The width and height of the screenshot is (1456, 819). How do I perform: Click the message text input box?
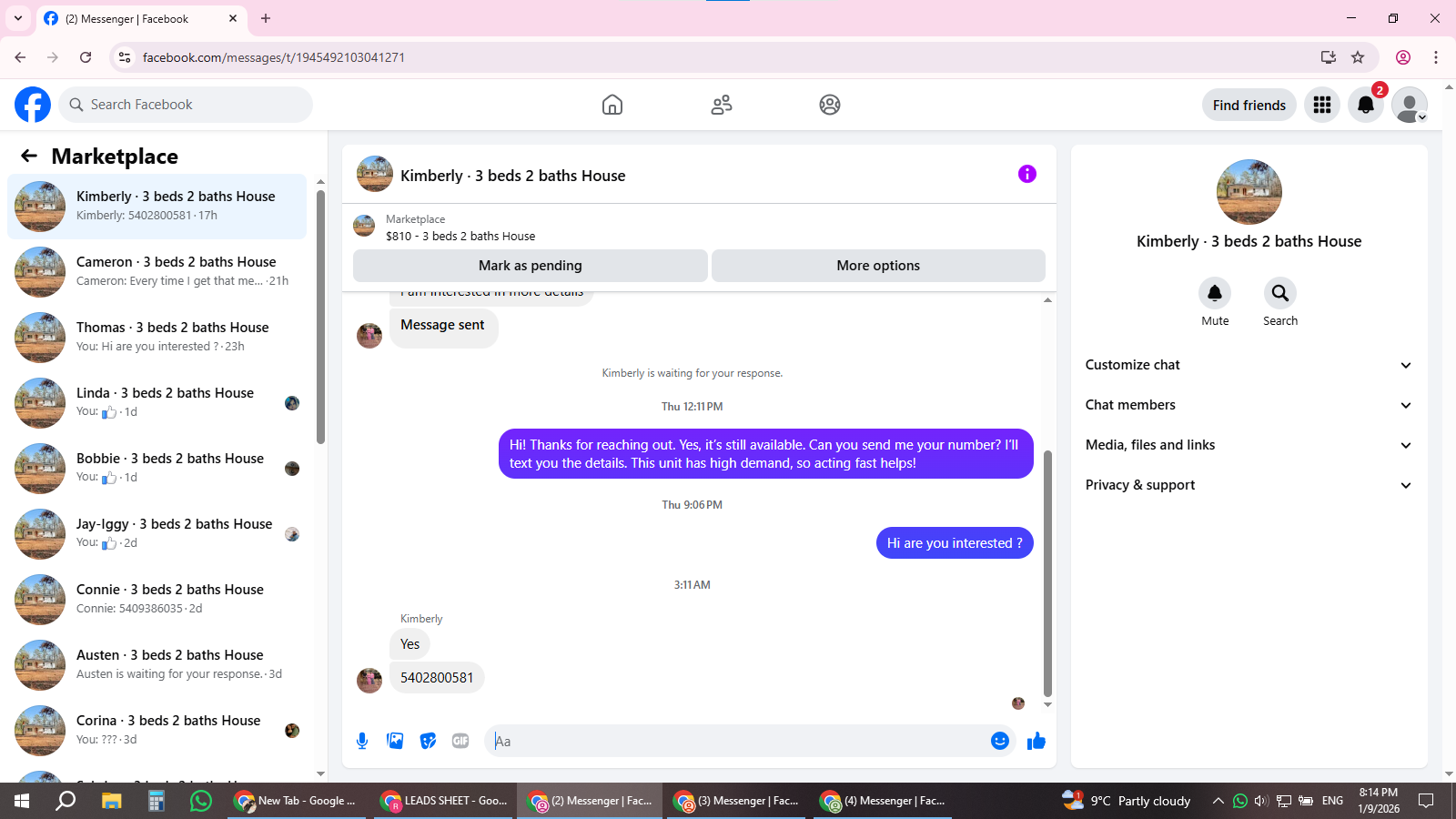point(739,741)
